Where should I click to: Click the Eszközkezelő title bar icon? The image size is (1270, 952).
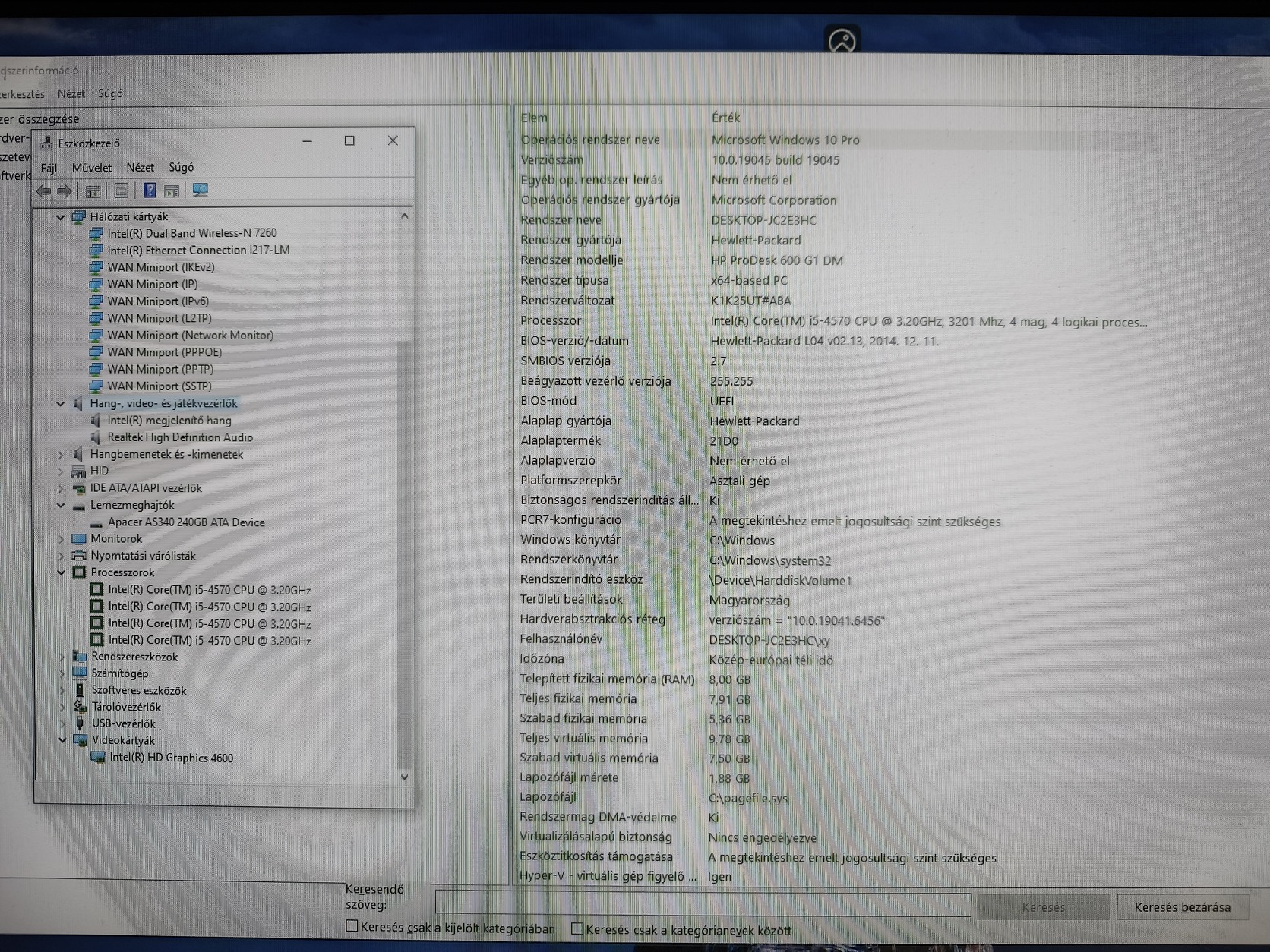(47, 143)
